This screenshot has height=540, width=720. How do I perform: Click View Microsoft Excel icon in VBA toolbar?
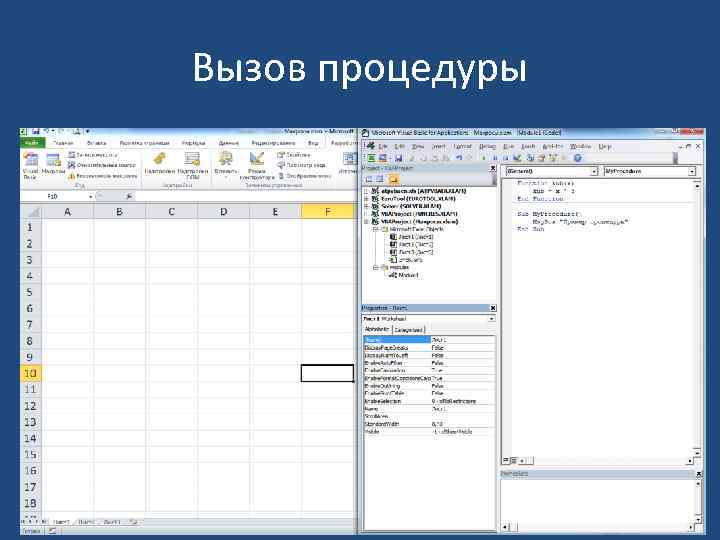tap(371, 158)
